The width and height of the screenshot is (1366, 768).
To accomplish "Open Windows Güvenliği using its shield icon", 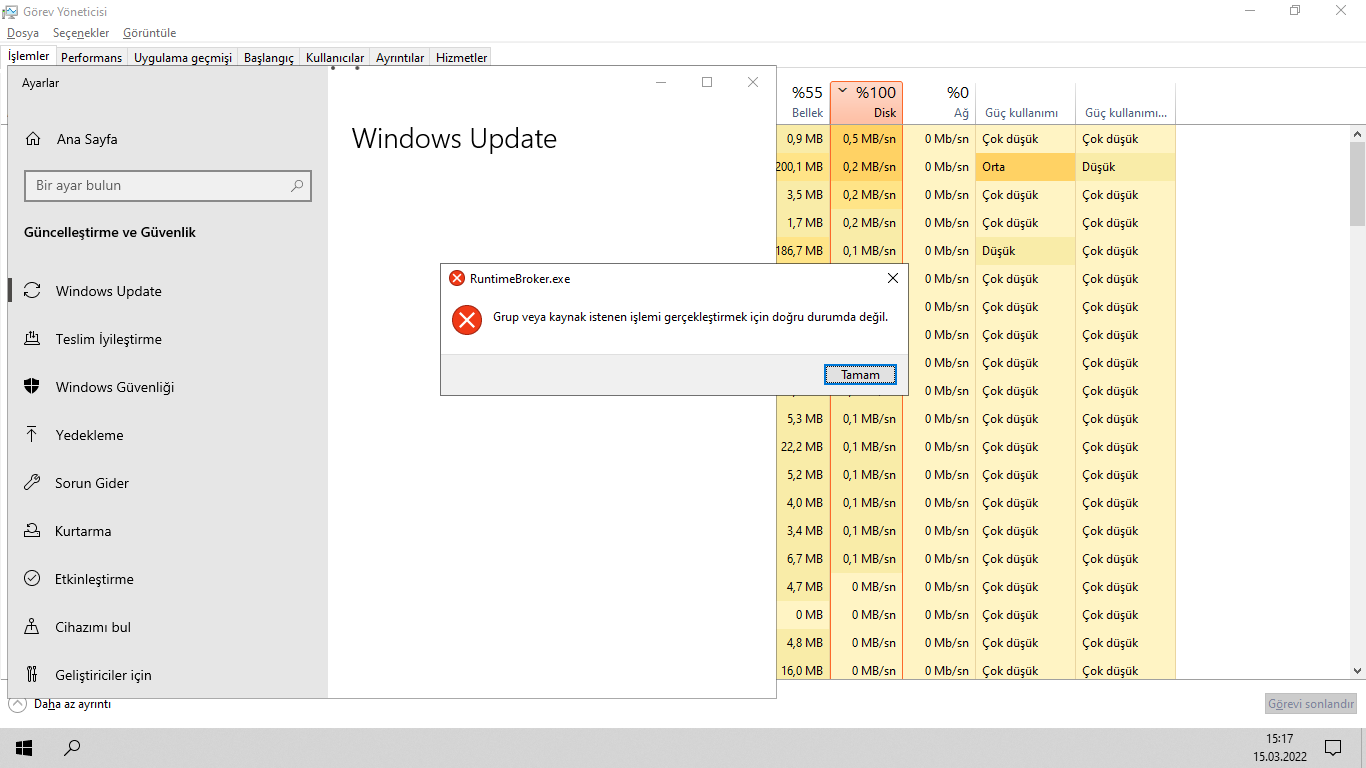I will pos(32,387).
